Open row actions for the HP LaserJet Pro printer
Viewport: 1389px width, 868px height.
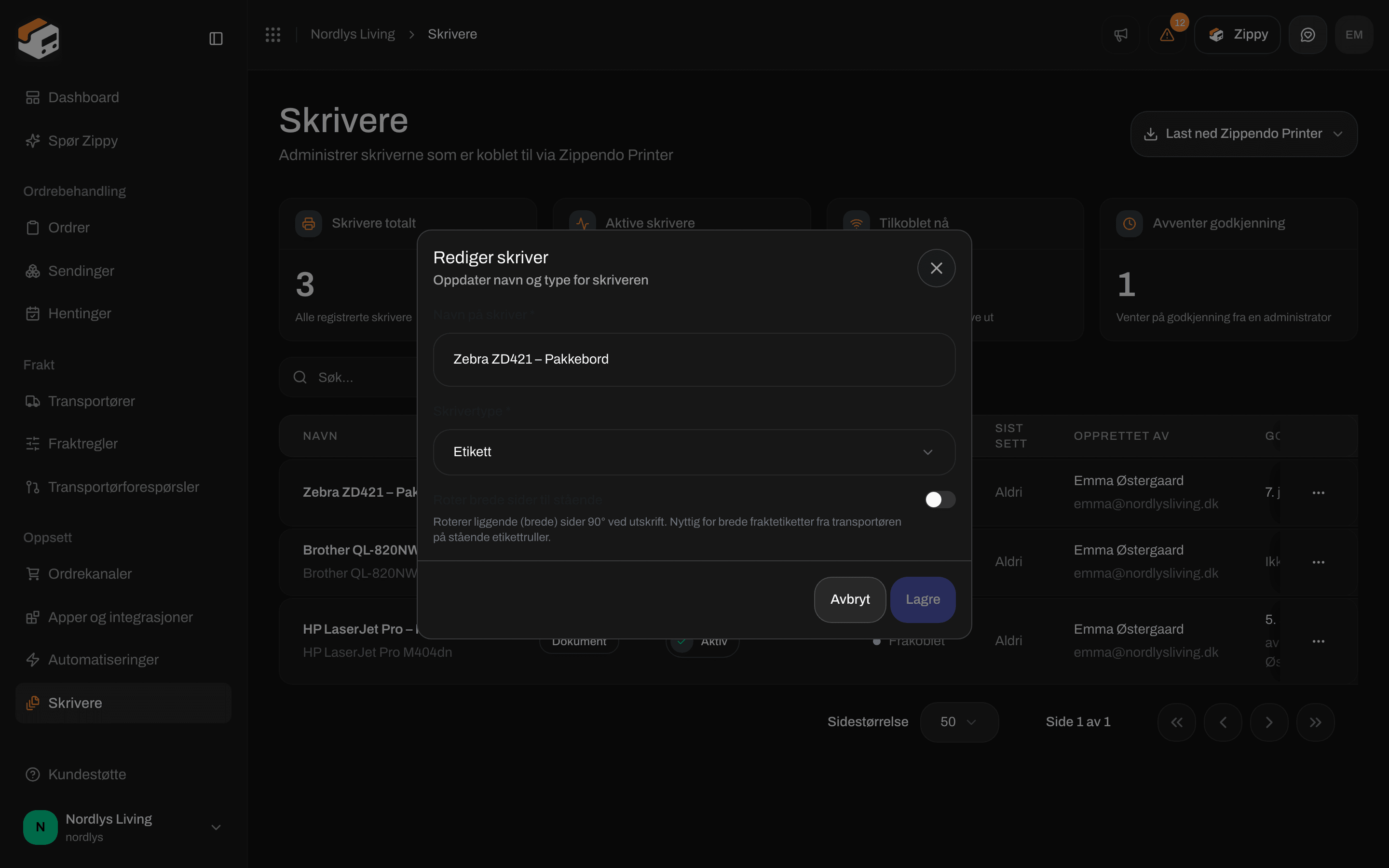1319,641
